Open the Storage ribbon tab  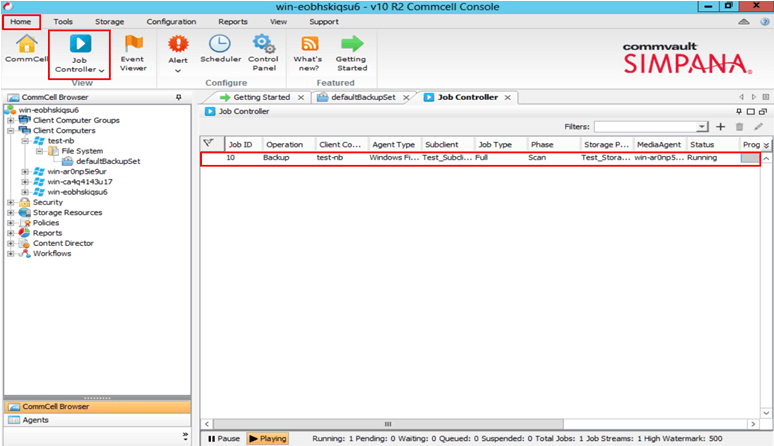[109, 21]
